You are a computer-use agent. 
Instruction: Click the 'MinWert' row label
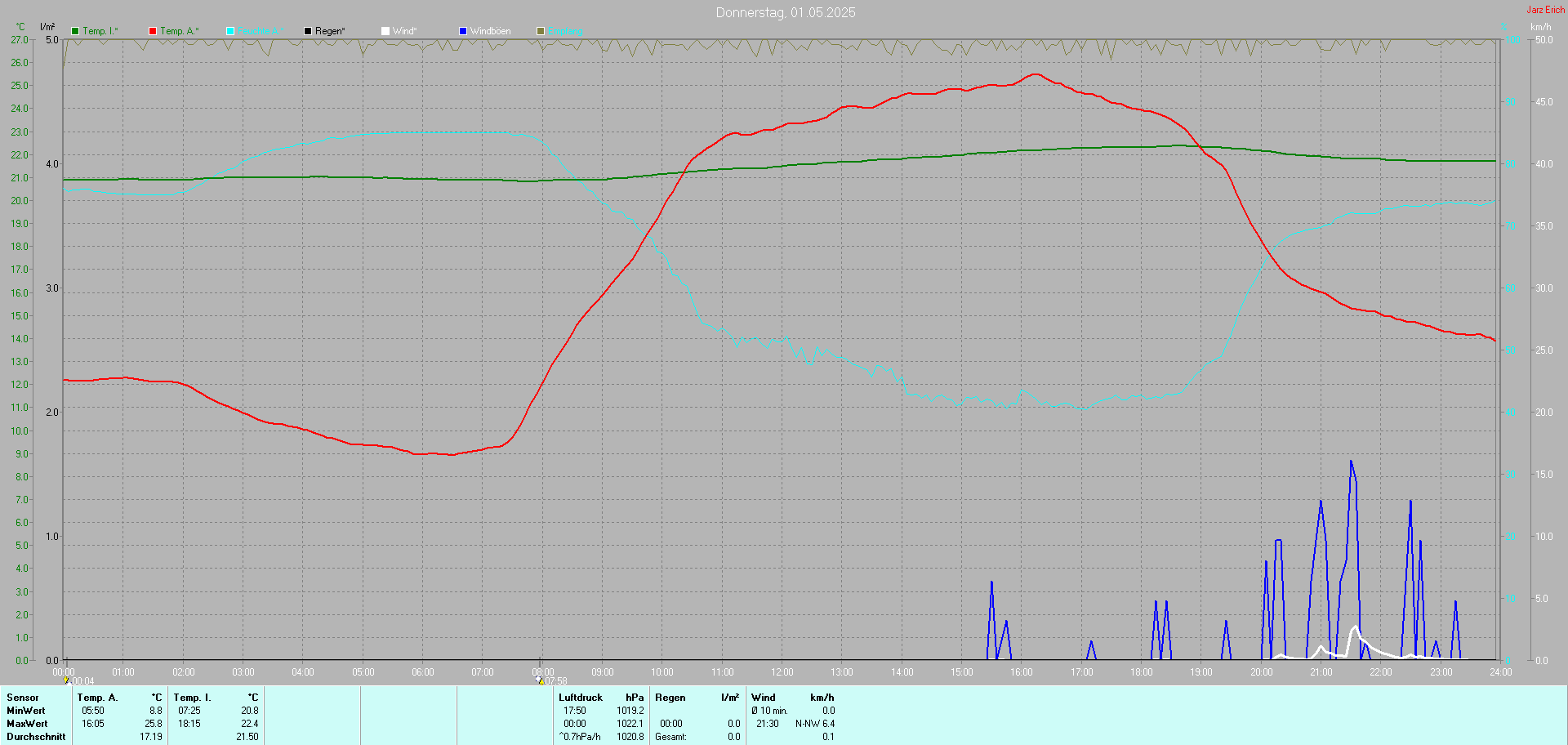click(x=26, y=711)
